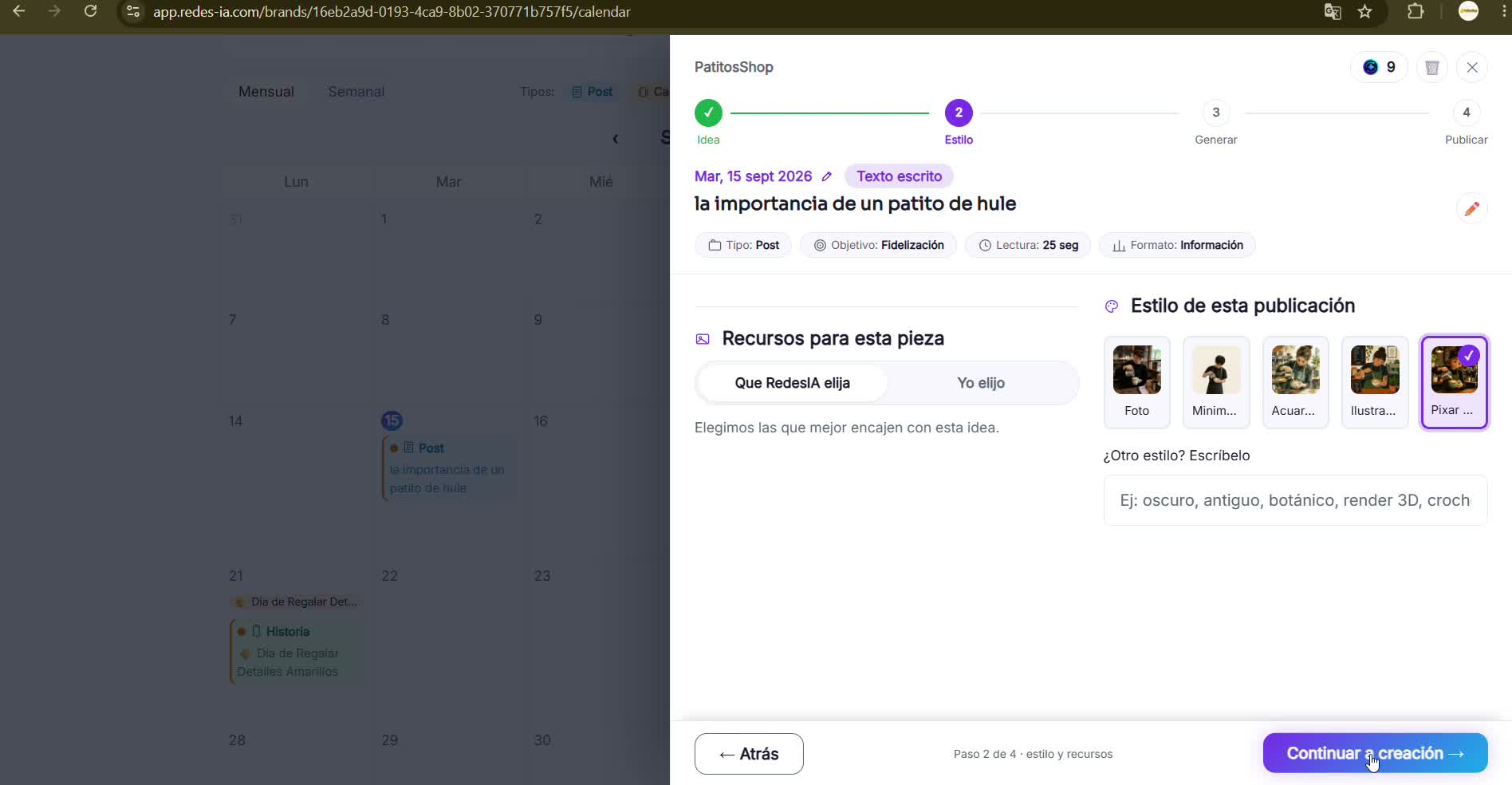
Task: Switch calendar to Mensual view
Action: coord(266,92)
